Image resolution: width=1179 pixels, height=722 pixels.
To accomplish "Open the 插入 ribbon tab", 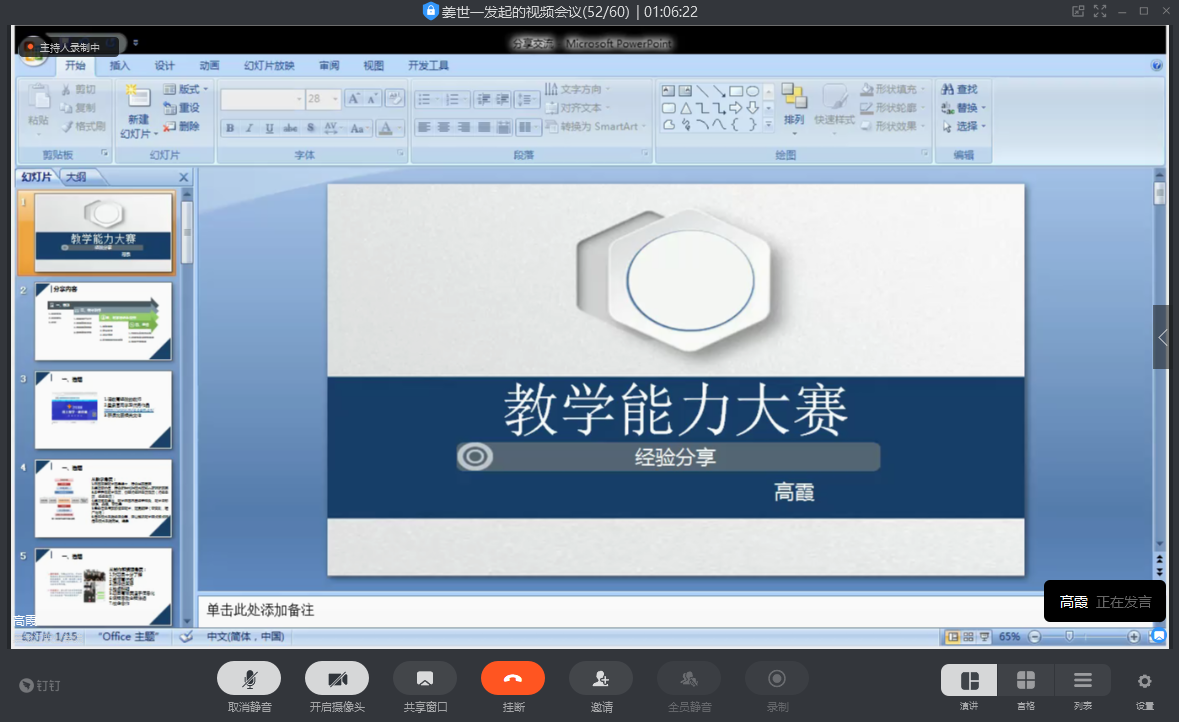I will [x=120, y=66].
